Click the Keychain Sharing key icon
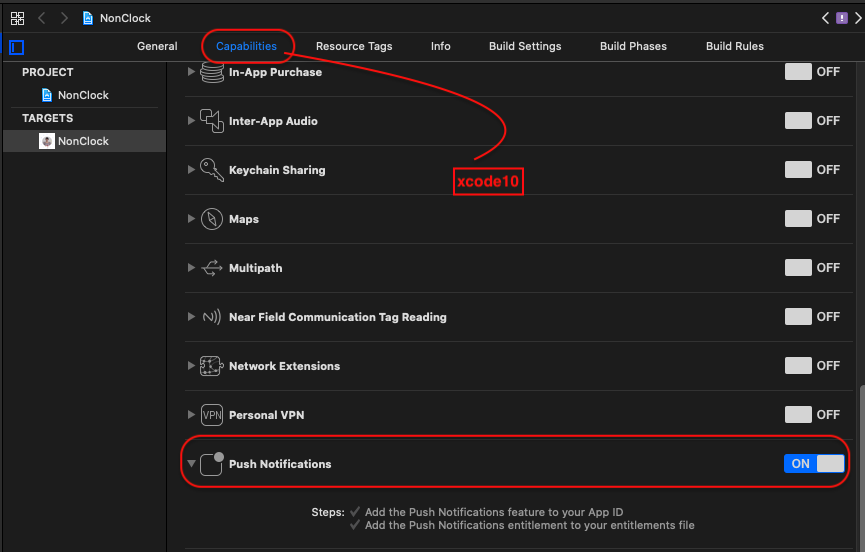This screenshot has width=865, height=552. [212, 170]
